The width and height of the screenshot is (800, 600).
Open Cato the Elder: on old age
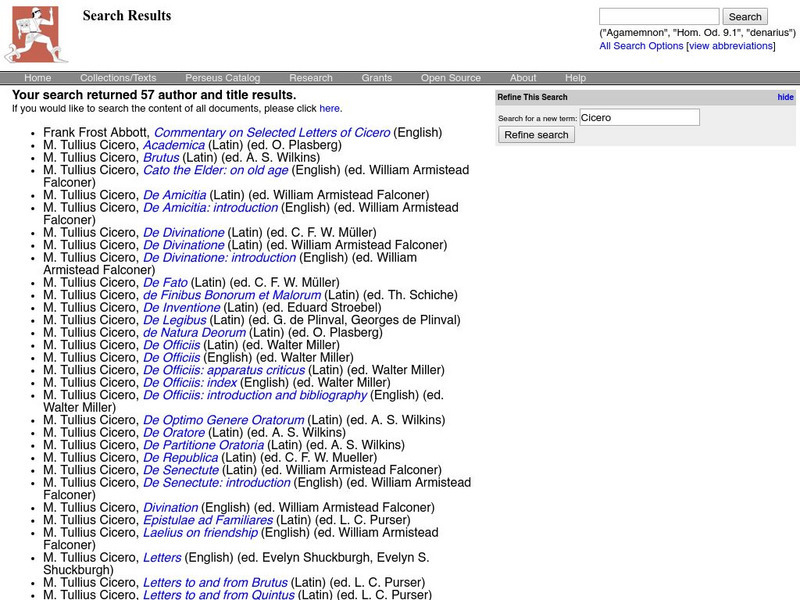pos(216,170)
